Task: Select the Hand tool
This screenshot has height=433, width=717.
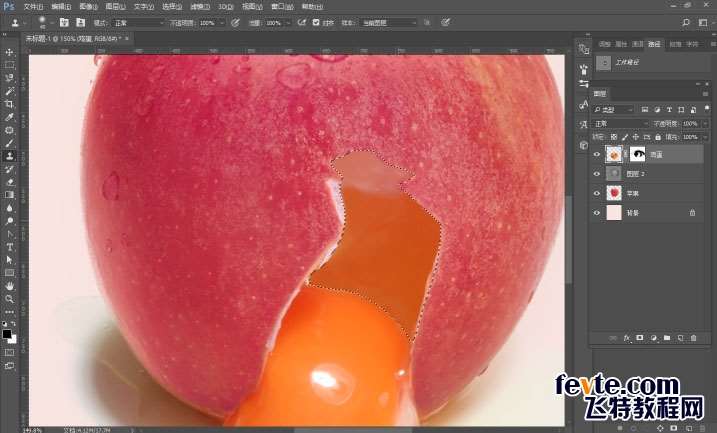Action: click(x=10, y=285)
